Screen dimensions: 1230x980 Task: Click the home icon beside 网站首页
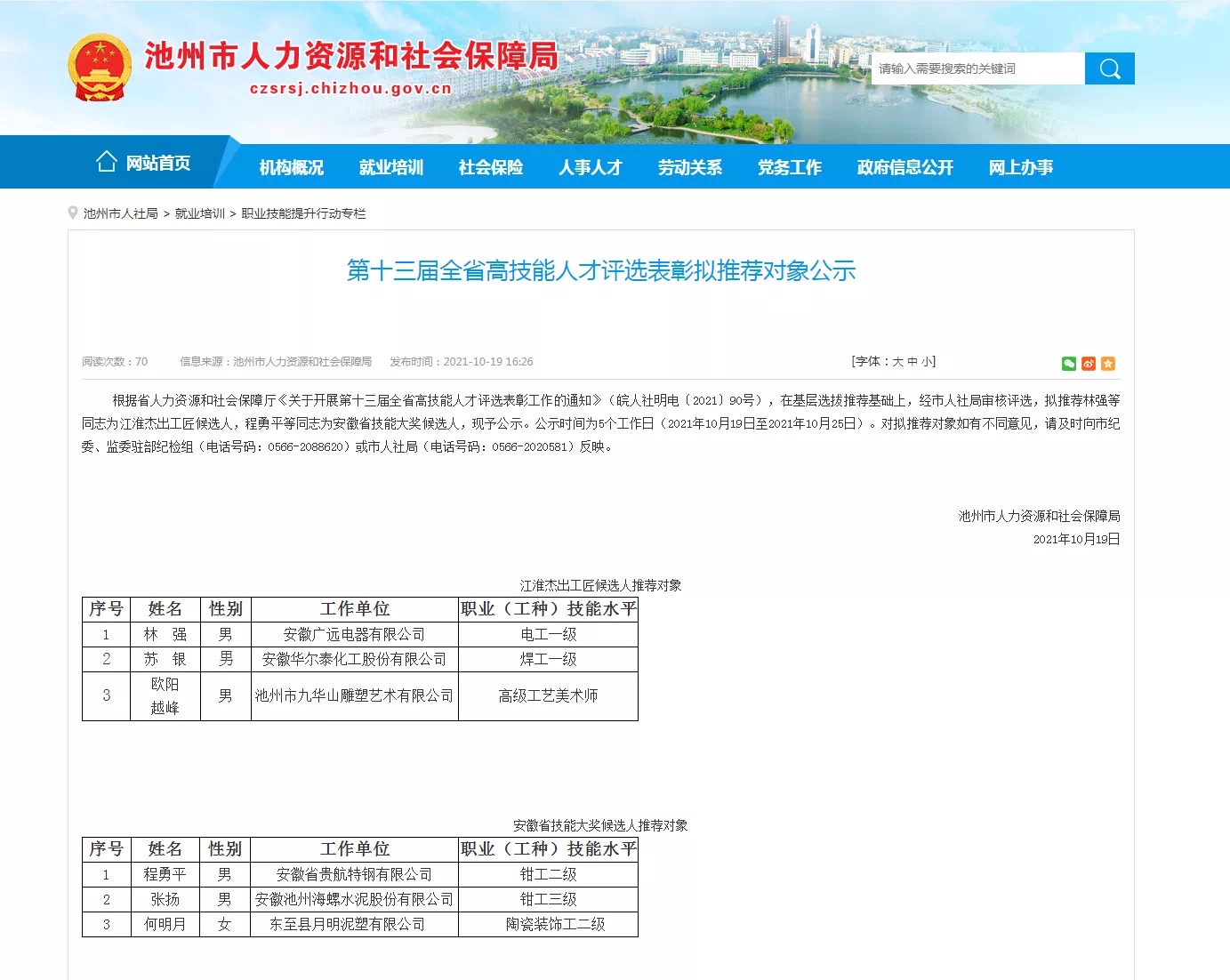(107, 162)
